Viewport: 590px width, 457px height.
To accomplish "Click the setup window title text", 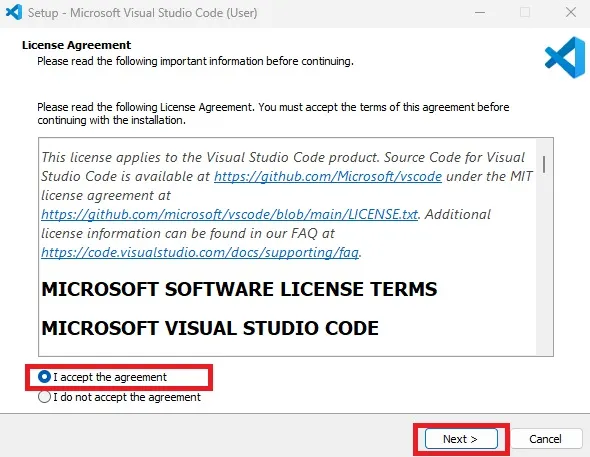I will (x=143, y=13).
